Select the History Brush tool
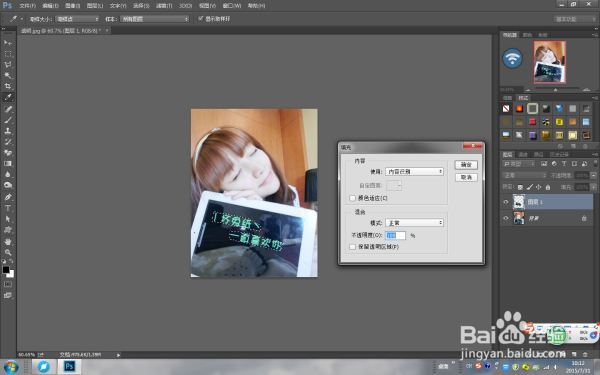Screen dimensions: 600x375 click(8, 142)
